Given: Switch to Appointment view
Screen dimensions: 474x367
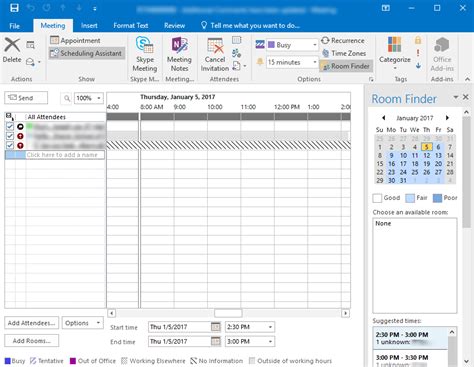Looking at the screenshot, I should click(75, 40).
